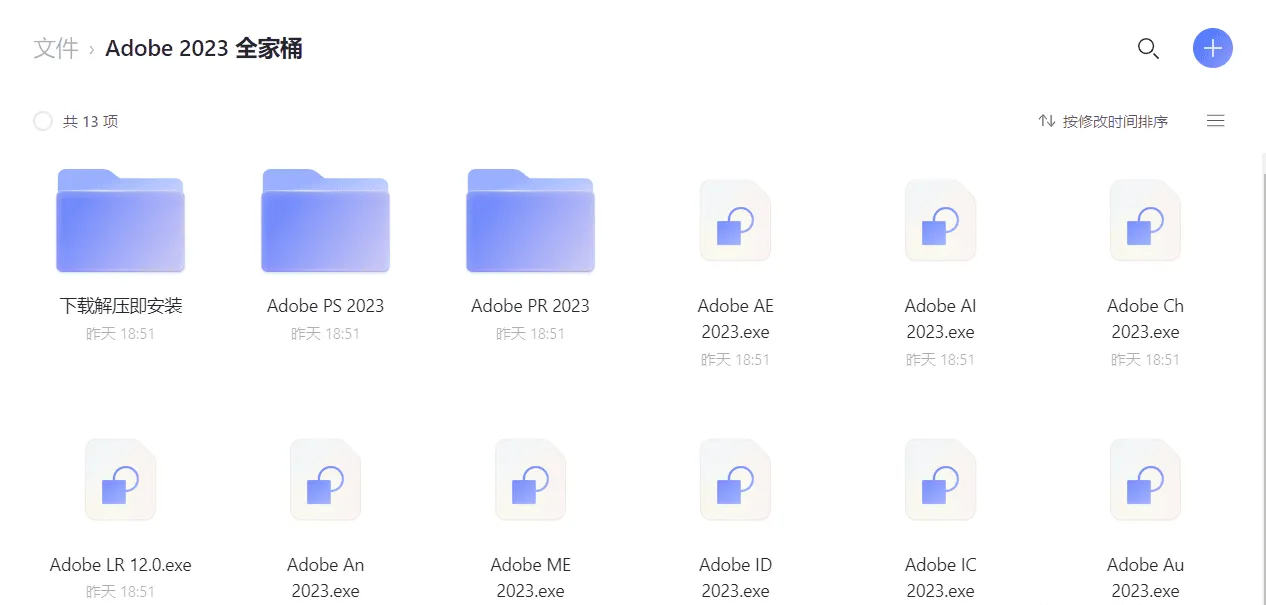The image size is (1266, 605).
Task: Click the Adobe Au 2023.exe file icon
Action: click(x=1145, y=480)
